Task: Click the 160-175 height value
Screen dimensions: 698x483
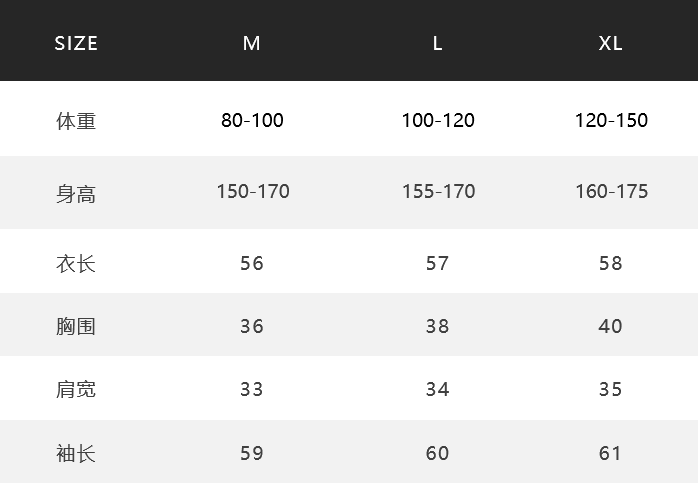Action: pyautogui.click(x=612, y=192)
